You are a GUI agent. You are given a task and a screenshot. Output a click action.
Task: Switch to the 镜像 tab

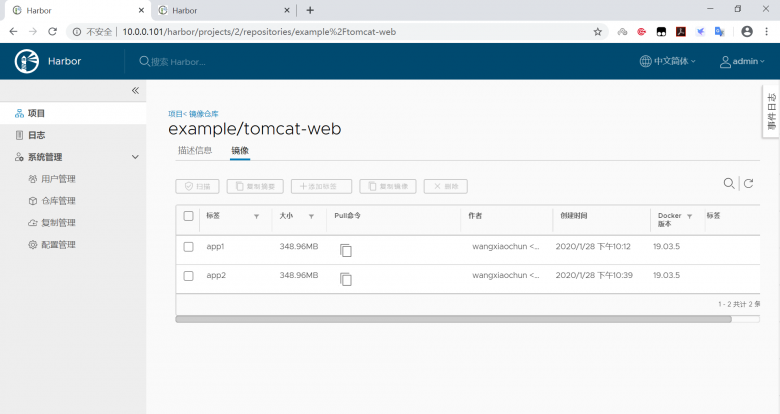pyautogui.click(x=240, y=150)
